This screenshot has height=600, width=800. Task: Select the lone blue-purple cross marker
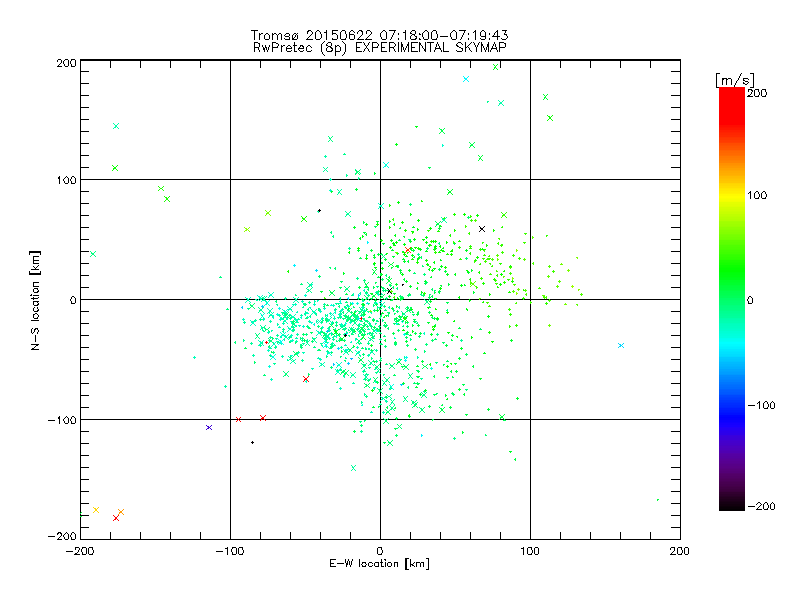point(209,428)
